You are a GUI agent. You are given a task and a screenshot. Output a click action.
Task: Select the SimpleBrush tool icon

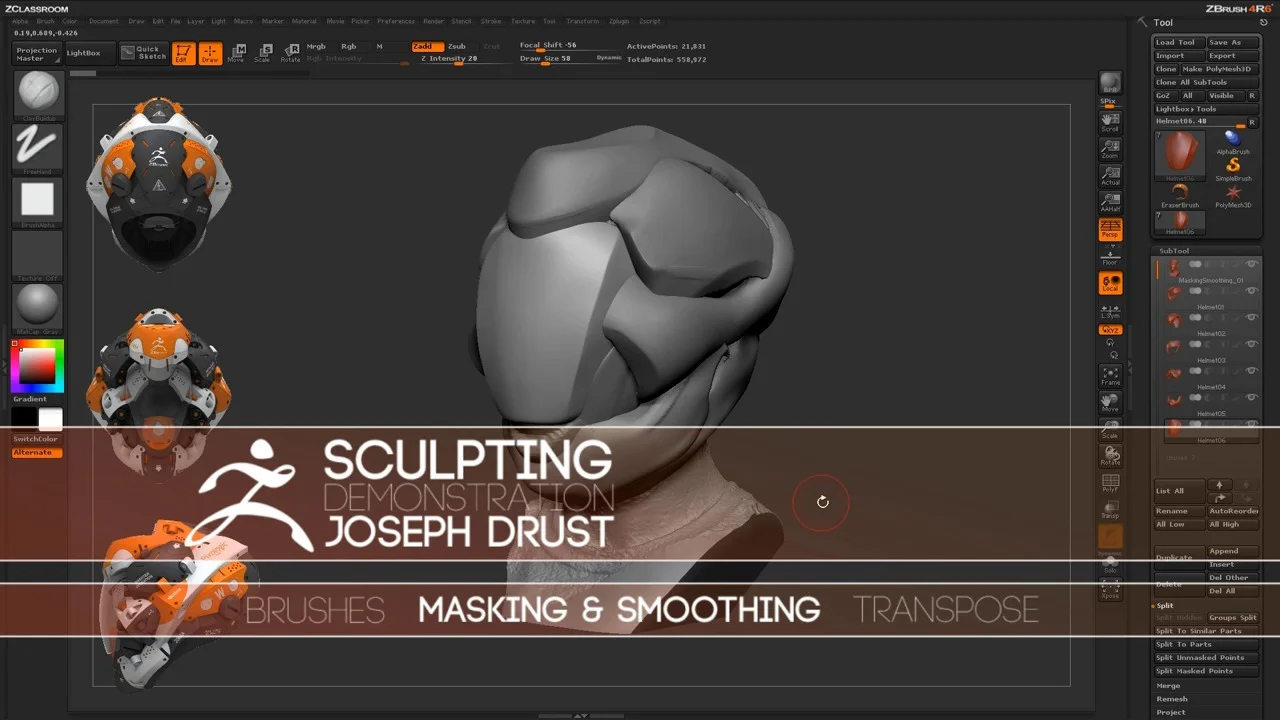[1233, 168]
